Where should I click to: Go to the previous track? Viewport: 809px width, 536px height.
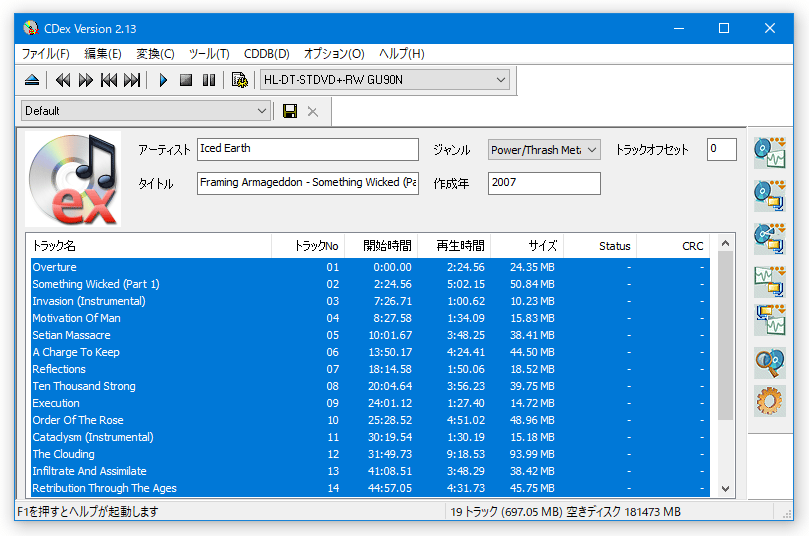click(109, 80)
